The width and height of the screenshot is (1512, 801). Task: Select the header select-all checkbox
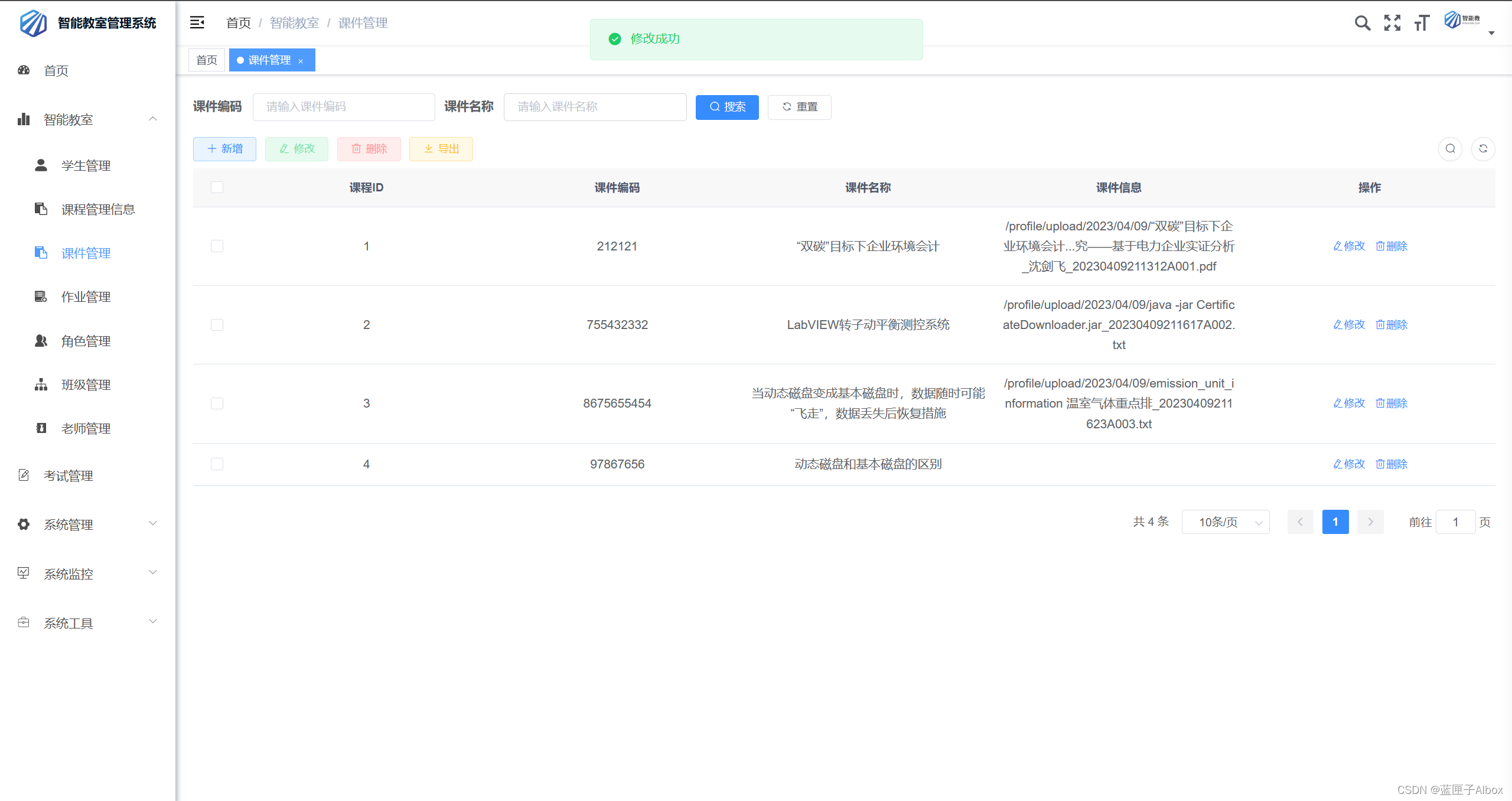217,187
